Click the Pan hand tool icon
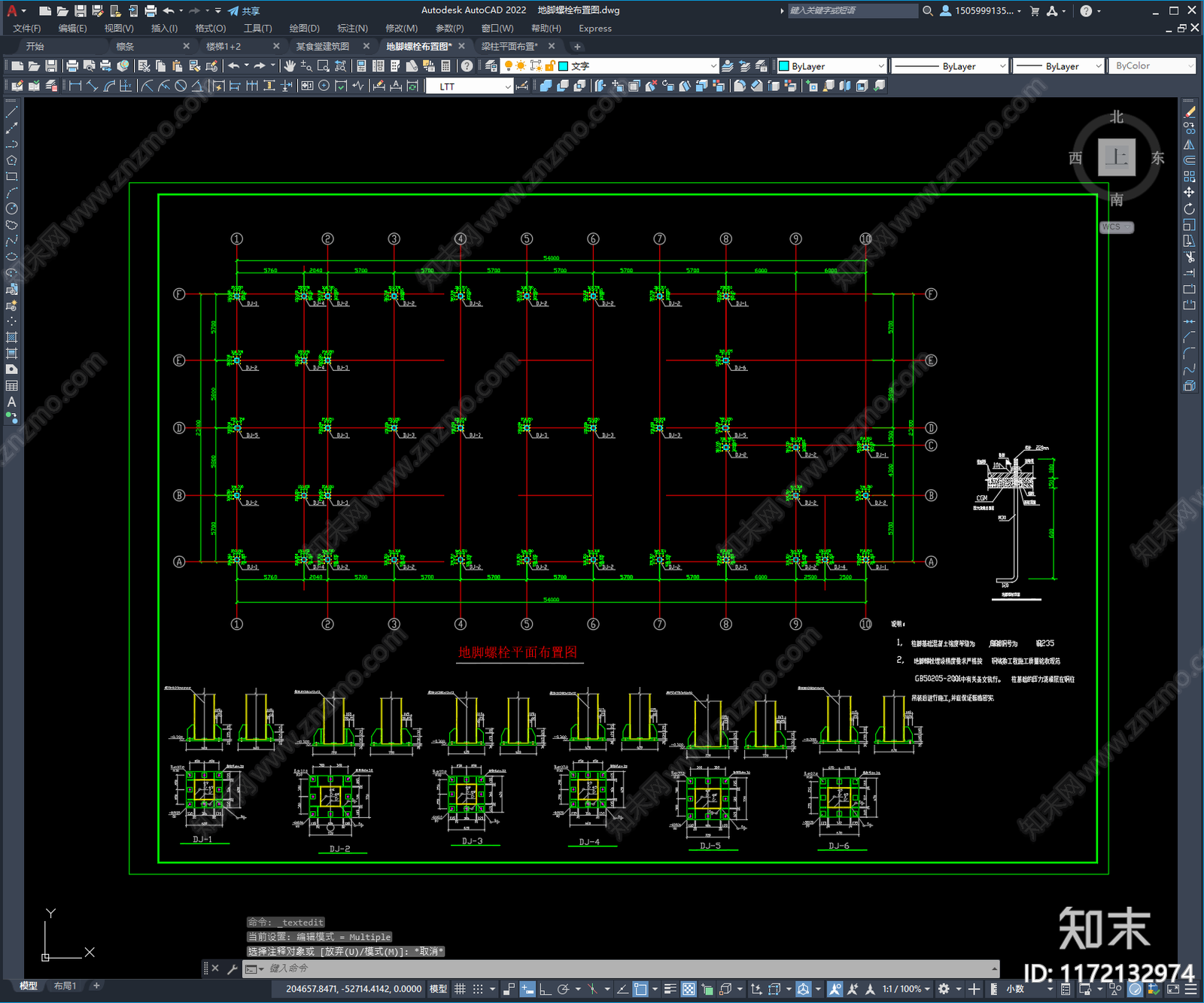1204x1003 pixels. point(290,66)
